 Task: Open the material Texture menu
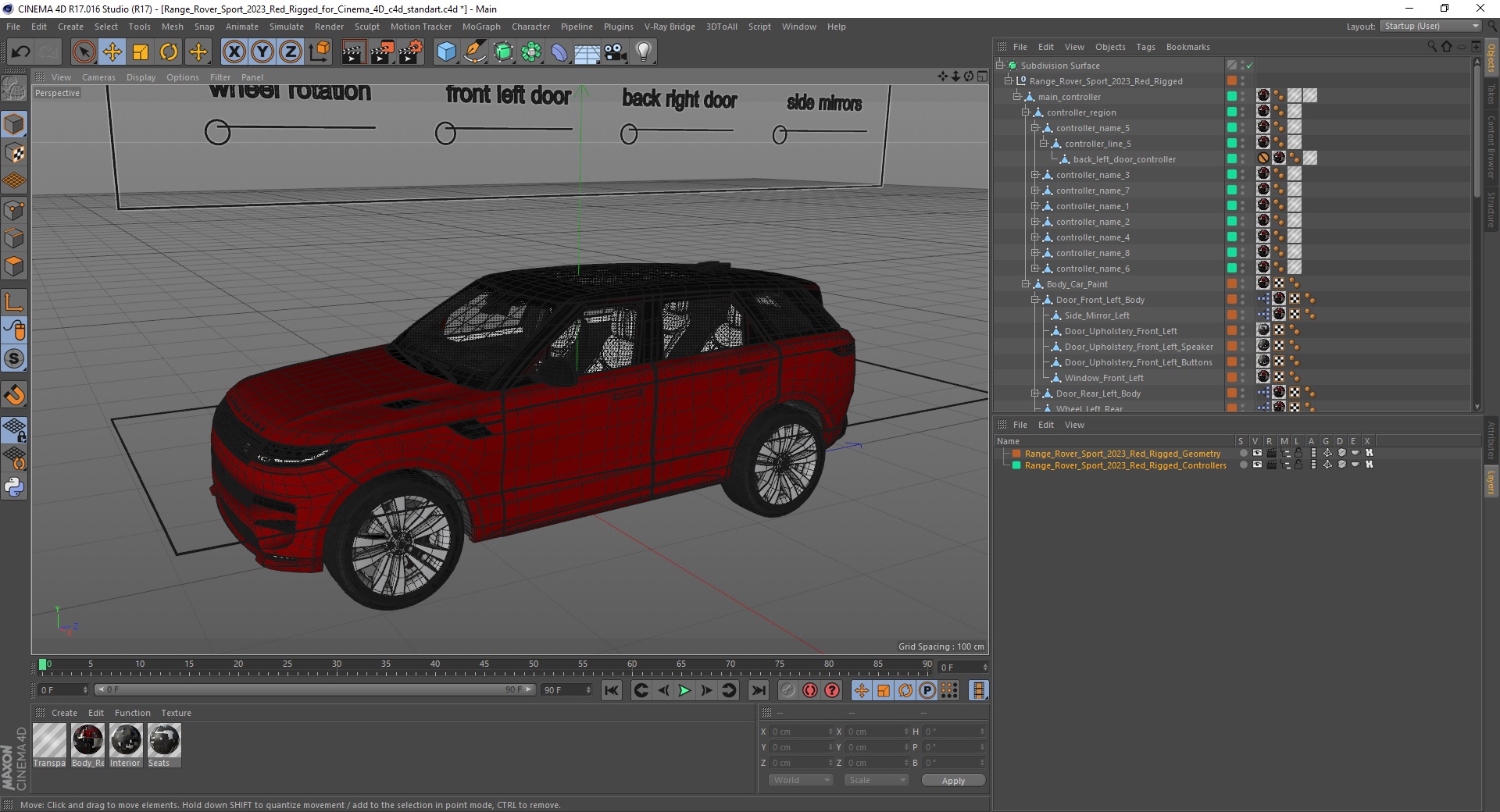pos(176,713)
